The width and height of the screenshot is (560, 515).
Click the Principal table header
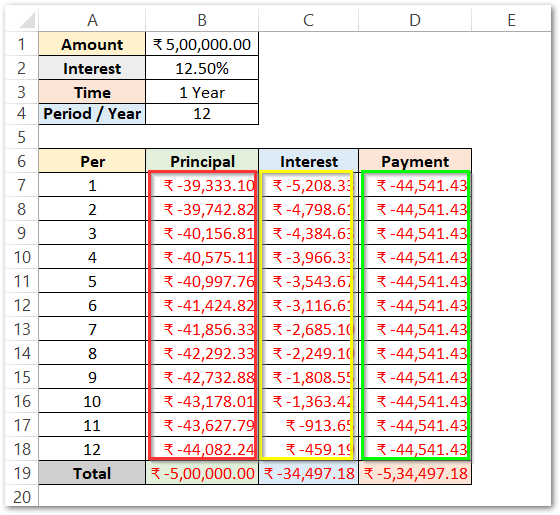[202, 161]
